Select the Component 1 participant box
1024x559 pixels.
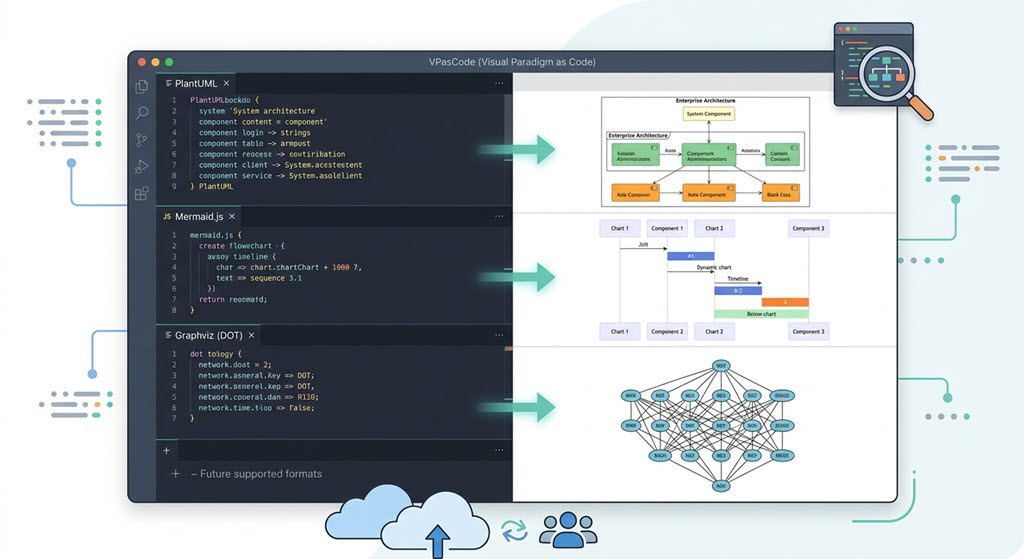point(667,229)
